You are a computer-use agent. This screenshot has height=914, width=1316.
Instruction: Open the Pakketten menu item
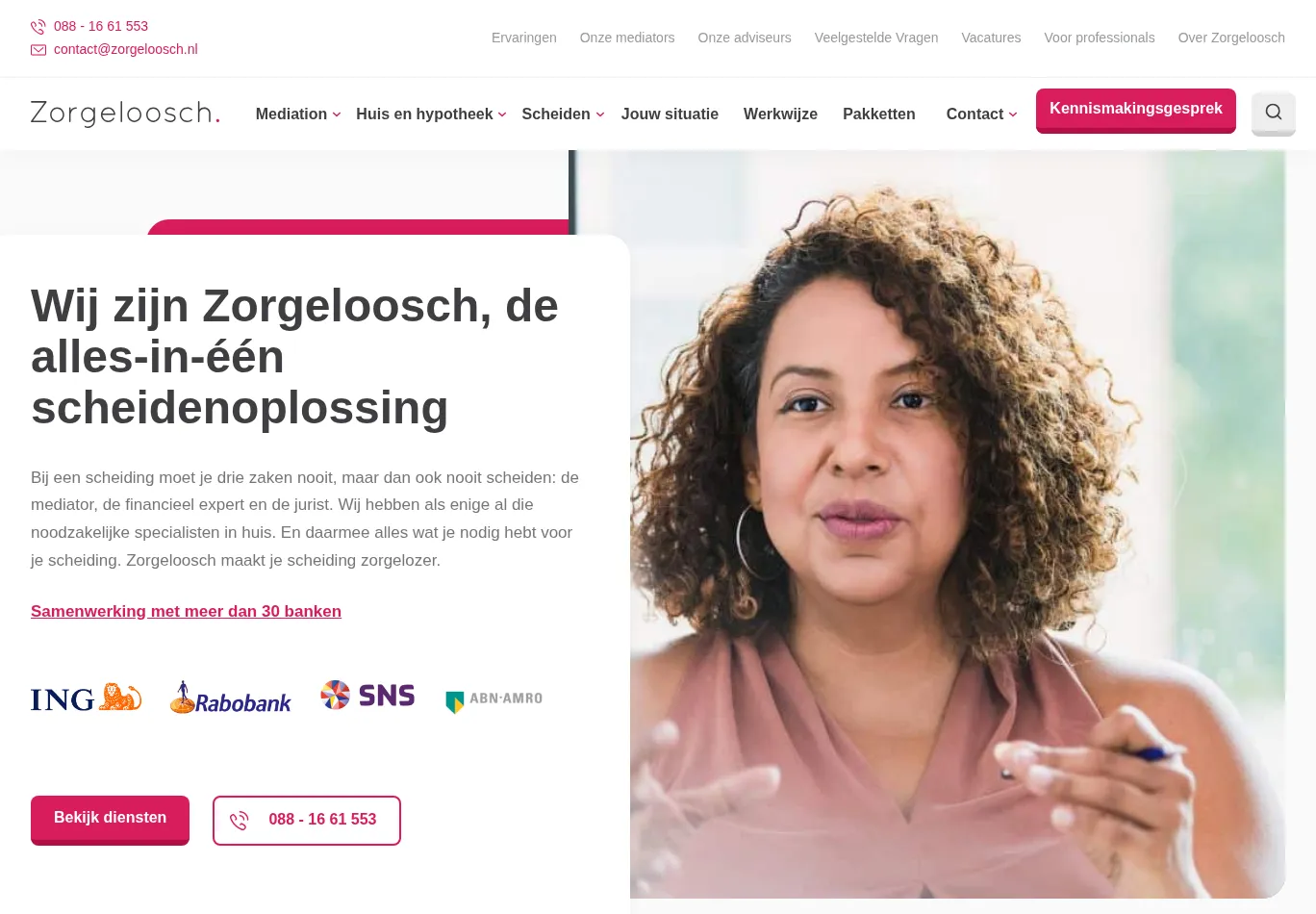(x=879, y=114)
